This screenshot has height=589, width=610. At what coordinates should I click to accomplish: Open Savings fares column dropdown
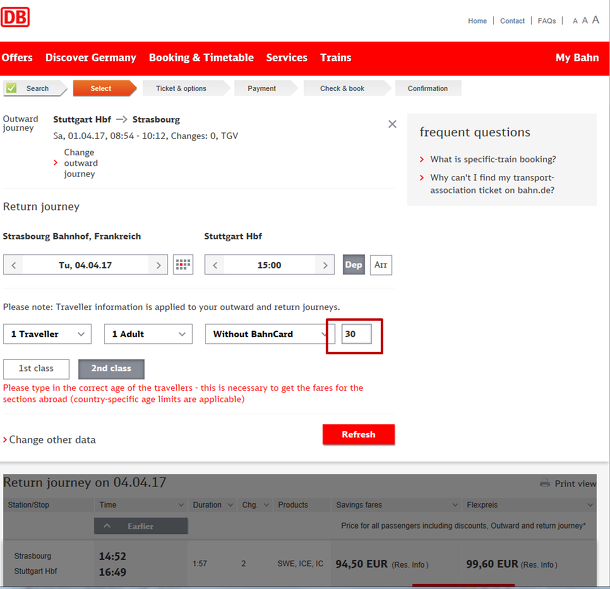click(x=455, y=505)
